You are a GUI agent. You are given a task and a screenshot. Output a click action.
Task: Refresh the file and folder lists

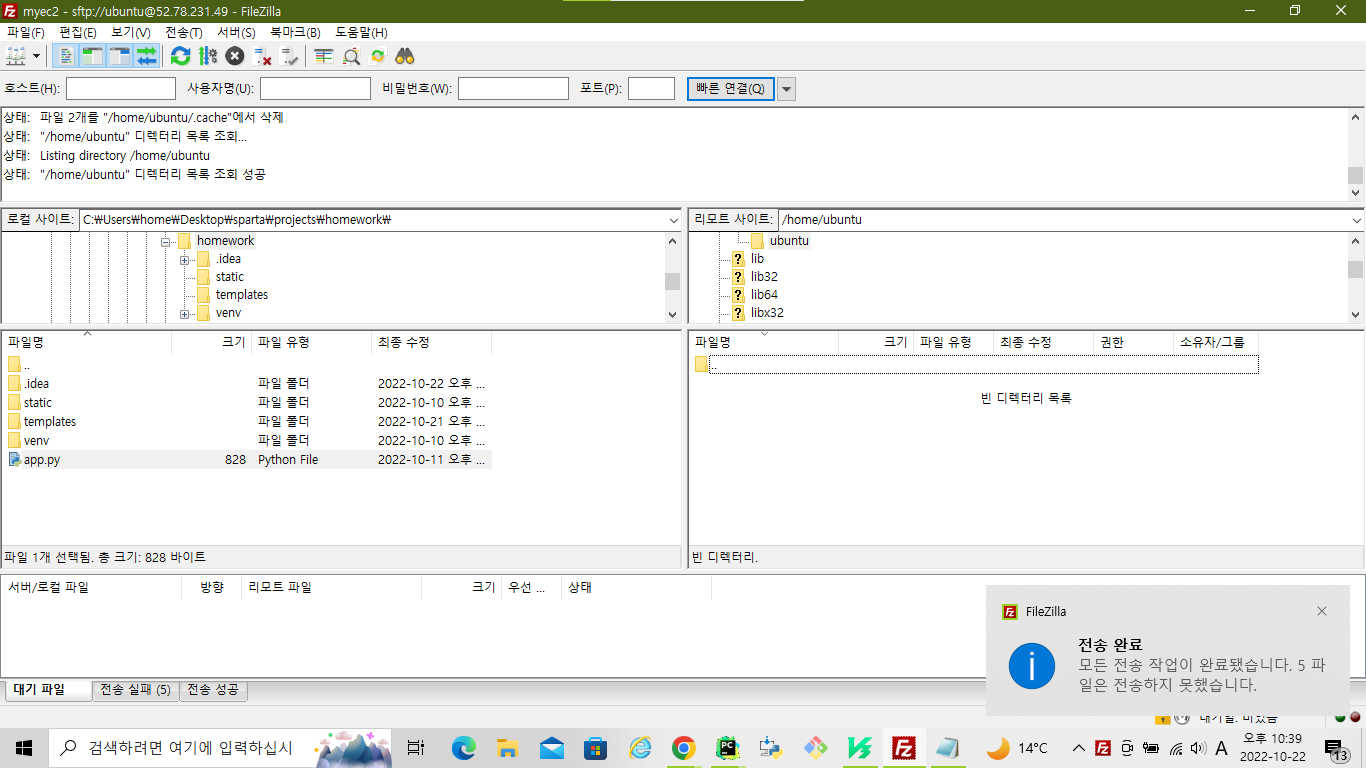[x=180, y=56]
